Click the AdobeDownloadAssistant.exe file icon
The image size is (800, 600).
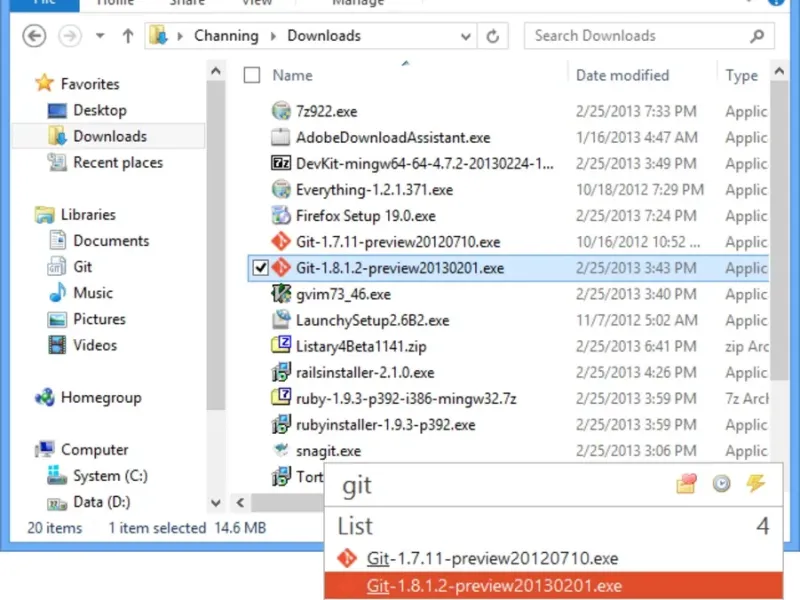[281, 137]
